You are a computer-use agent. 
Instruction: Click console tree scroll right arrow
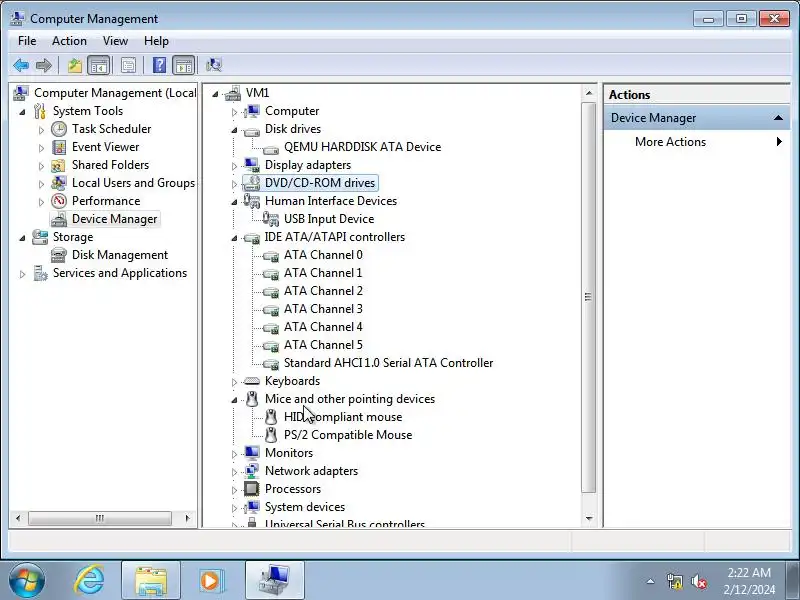coord(187,518)
